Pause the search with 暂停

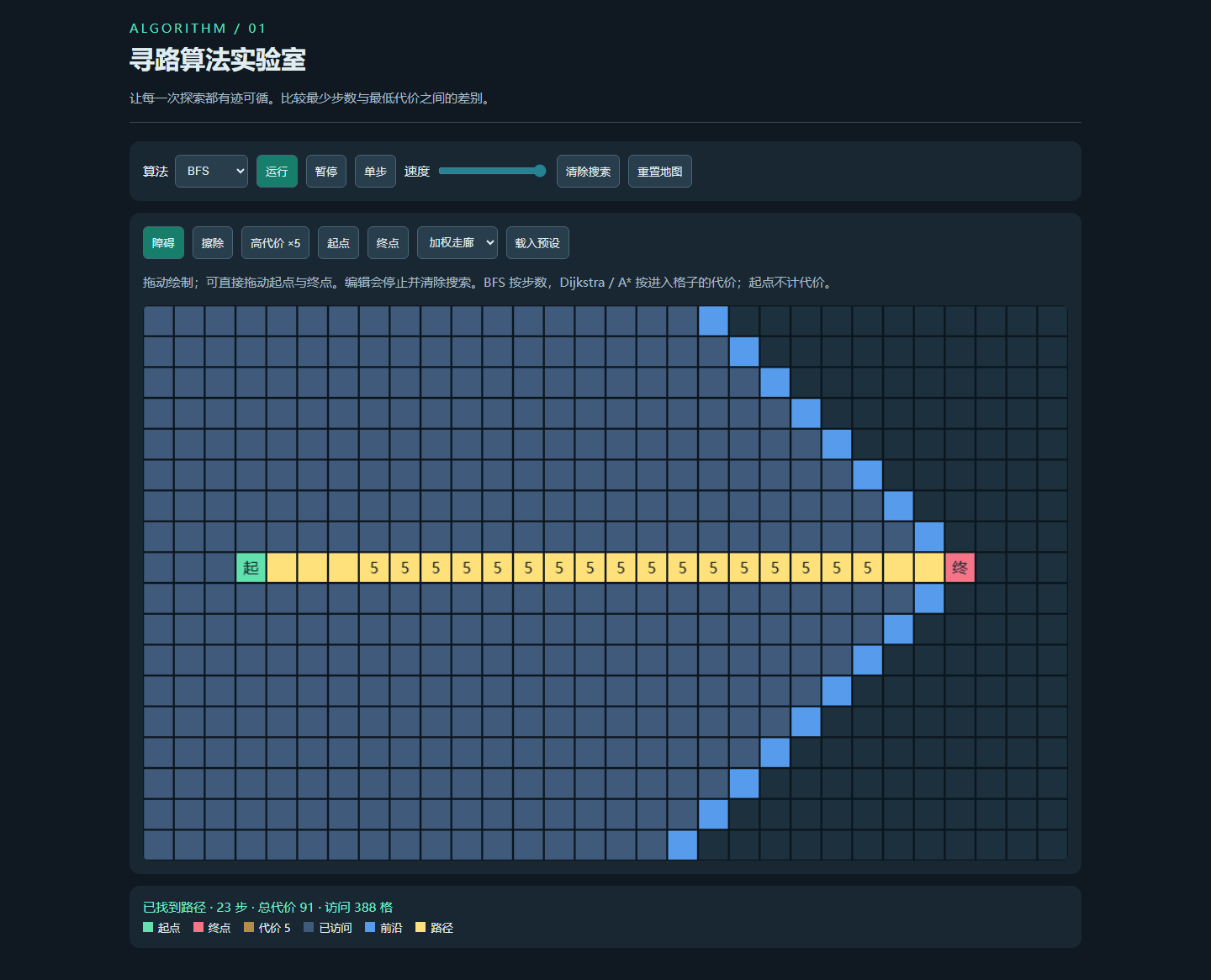326,172
